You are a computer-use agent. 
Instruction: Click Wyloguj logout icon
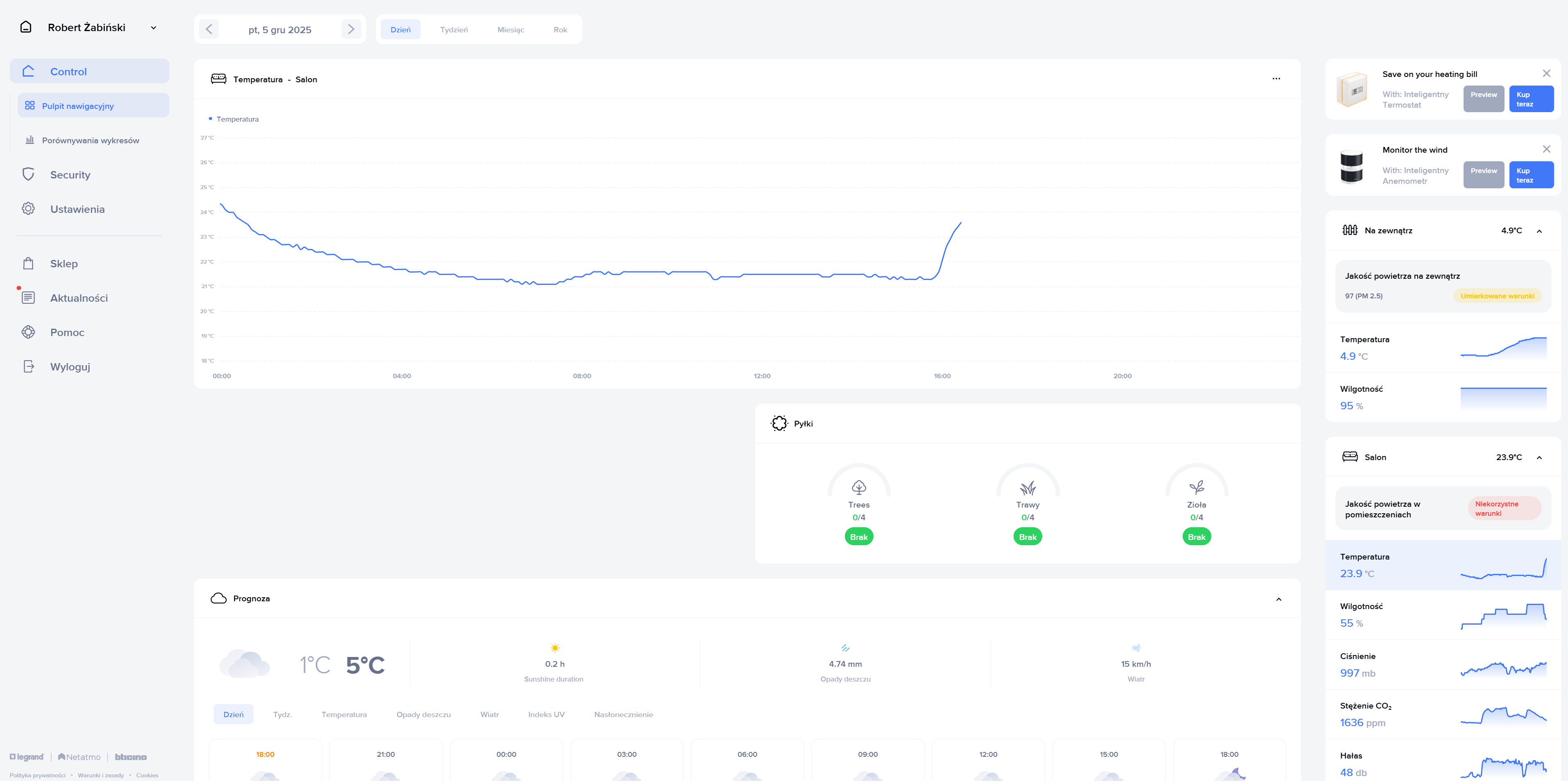28,366
